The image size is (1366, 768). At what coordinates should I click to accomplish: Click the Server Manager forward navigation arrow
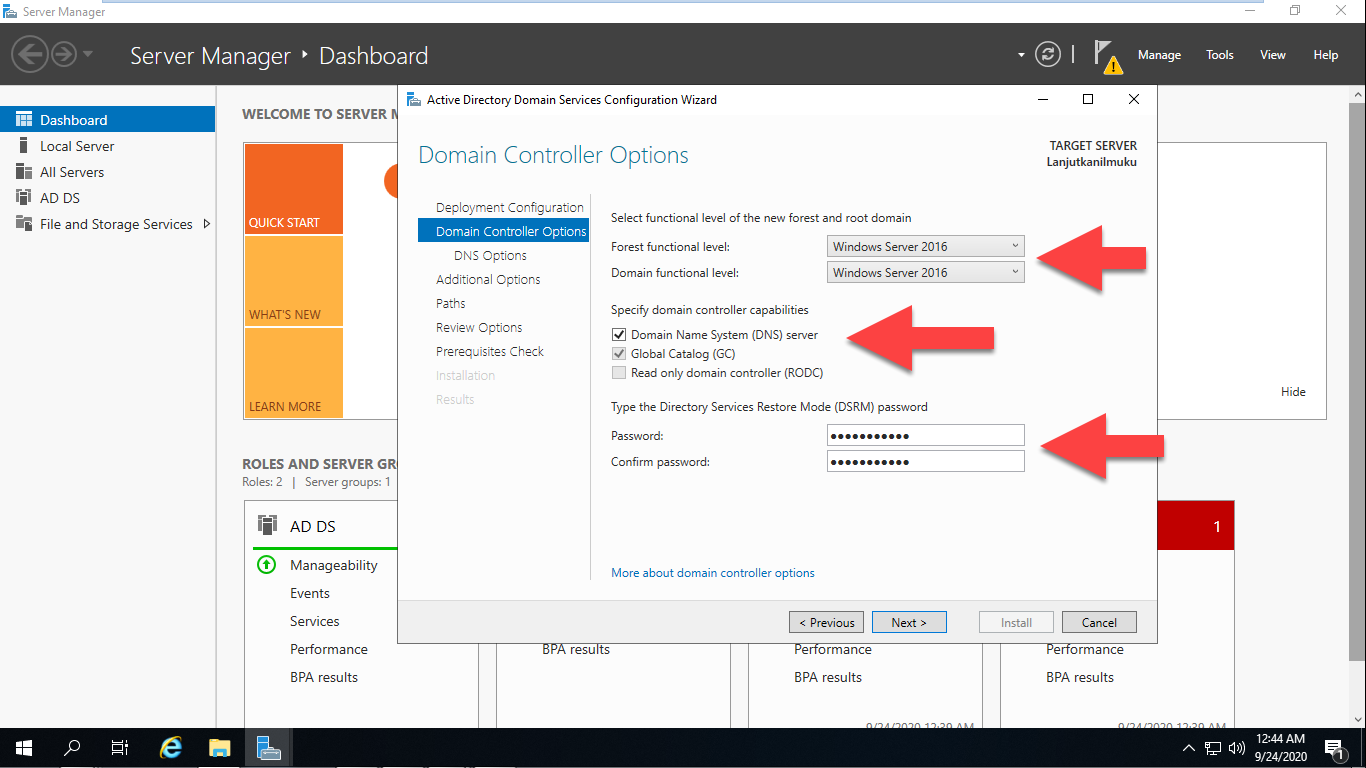click(x=63, y=54)
